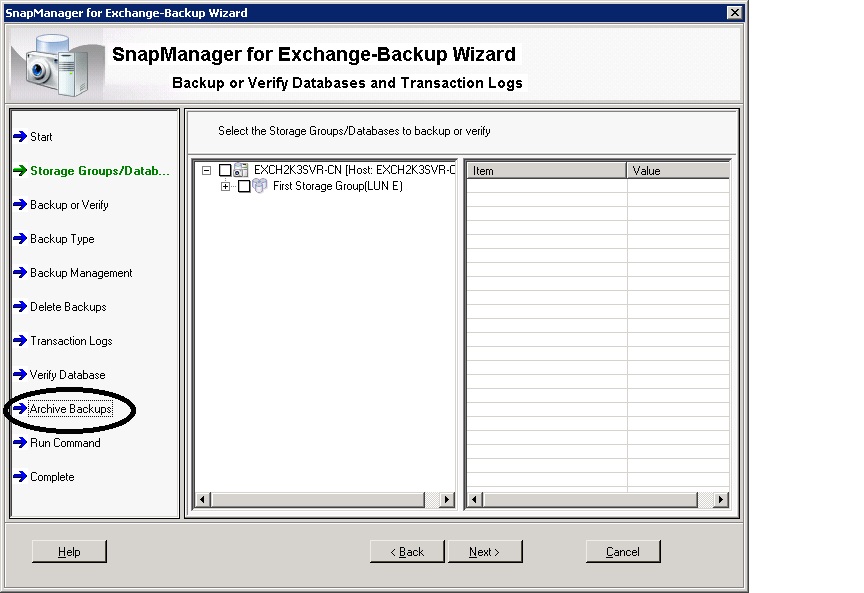Image resolution: width=864 pixels, height=593 pixels.
Task: Click the Item/Value pane right scroll arrow
Action: coord(720,499)
